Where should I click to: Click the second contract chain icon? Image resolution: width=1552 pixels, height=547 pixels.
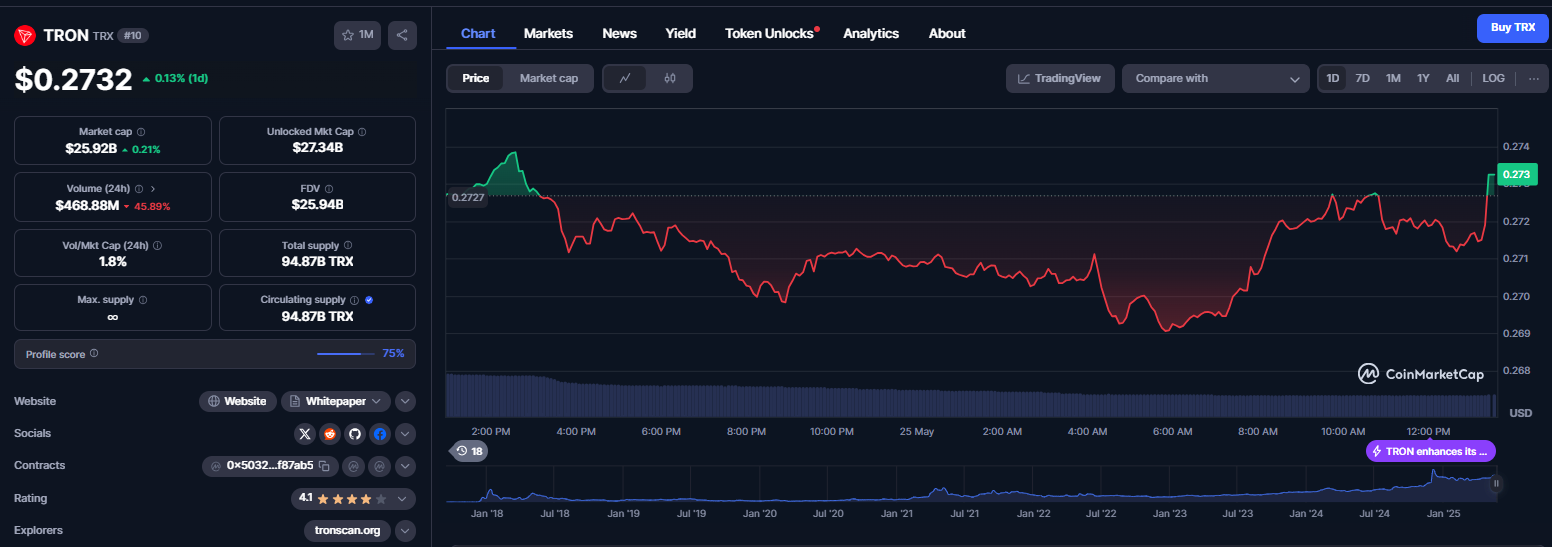(x=353, y=466)
